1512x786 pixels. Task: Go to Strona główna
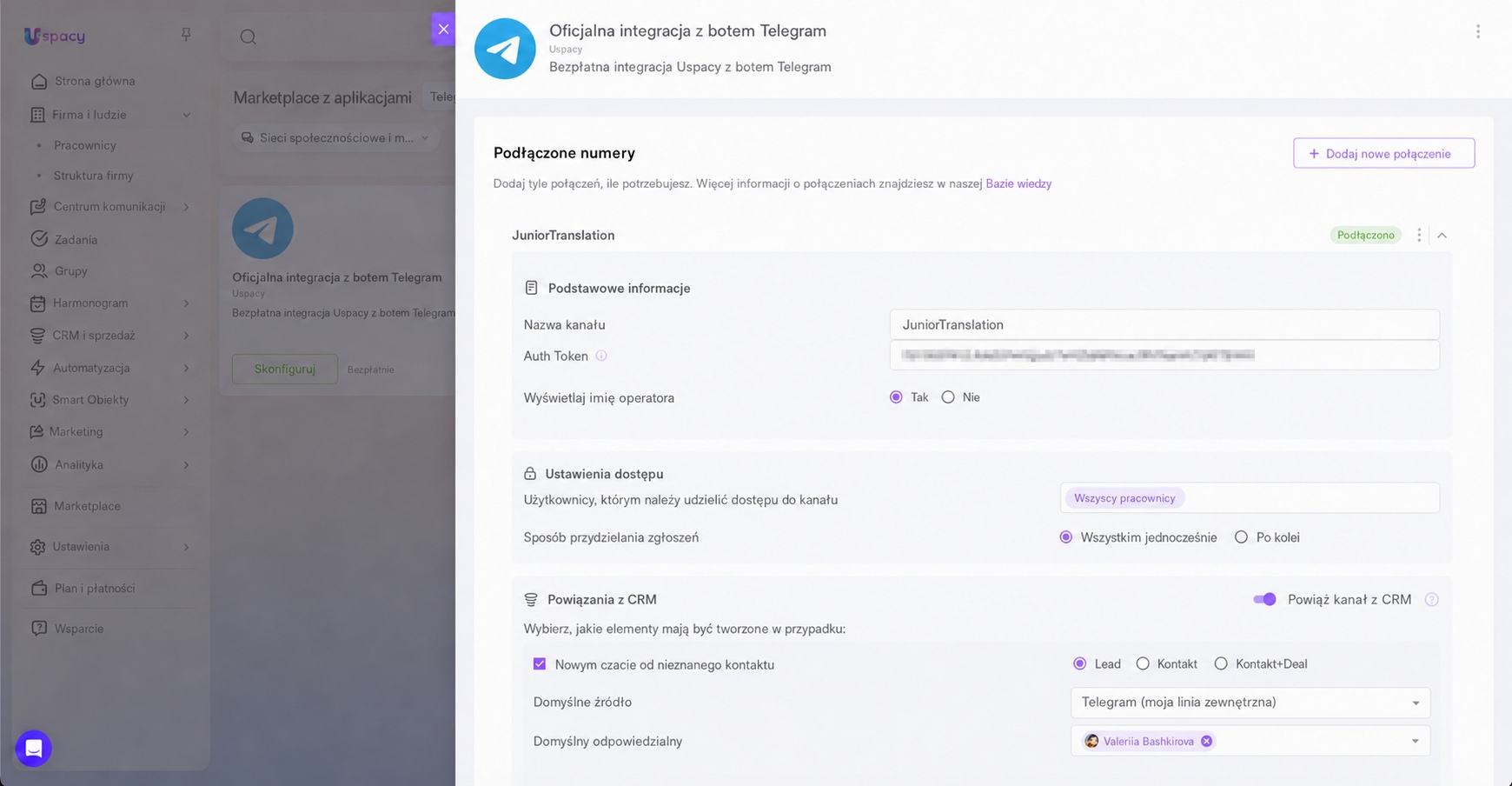tap(95, 81)
